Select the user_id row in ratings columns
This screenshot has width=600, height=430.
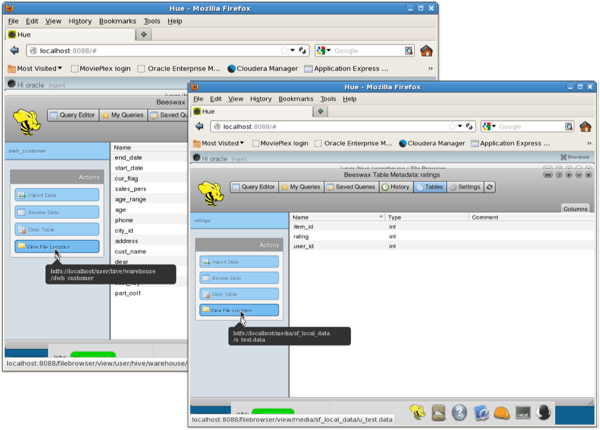[442, 246]
